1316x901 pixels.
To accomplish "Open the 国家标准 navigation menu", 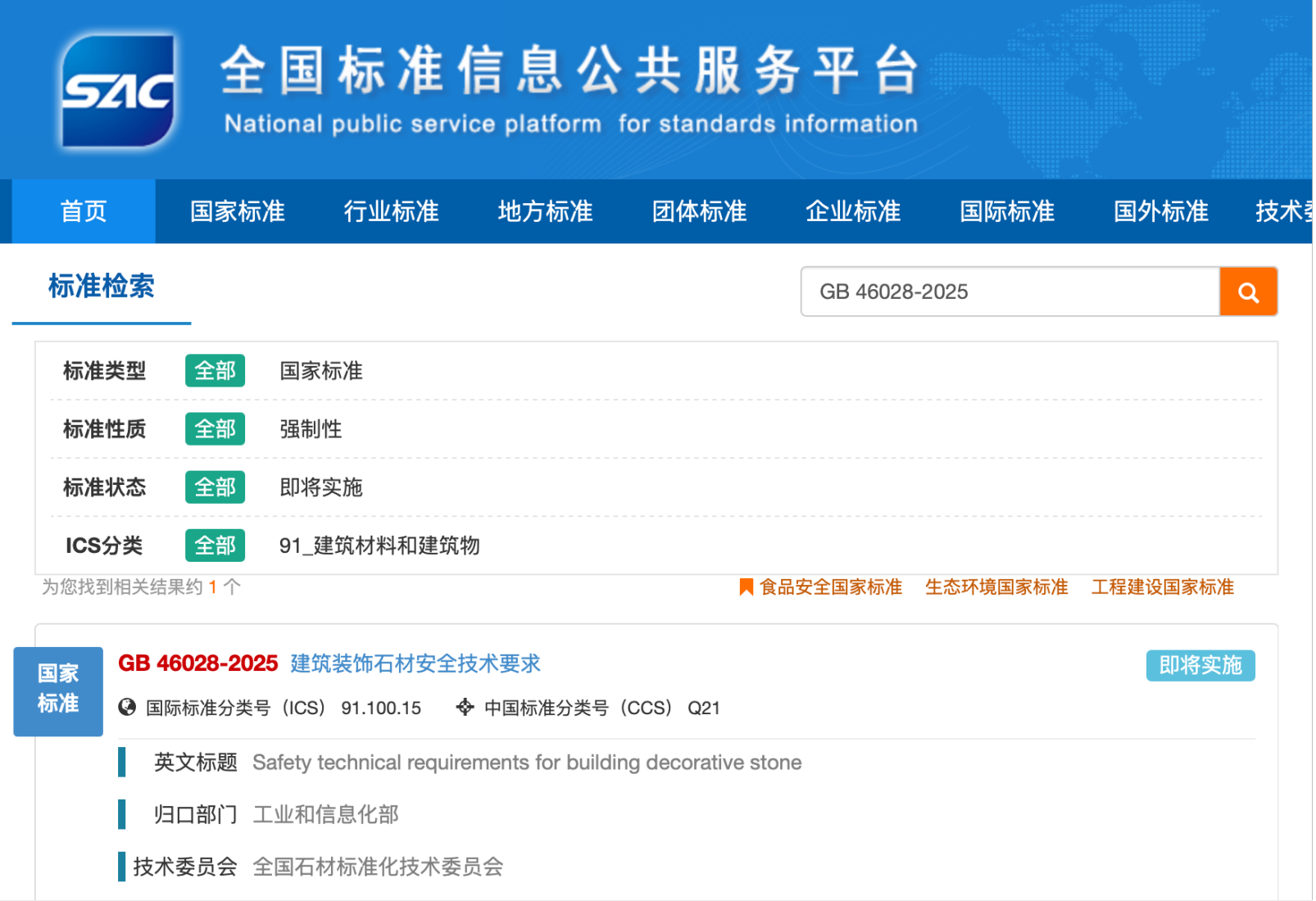I will coord(238,211).
